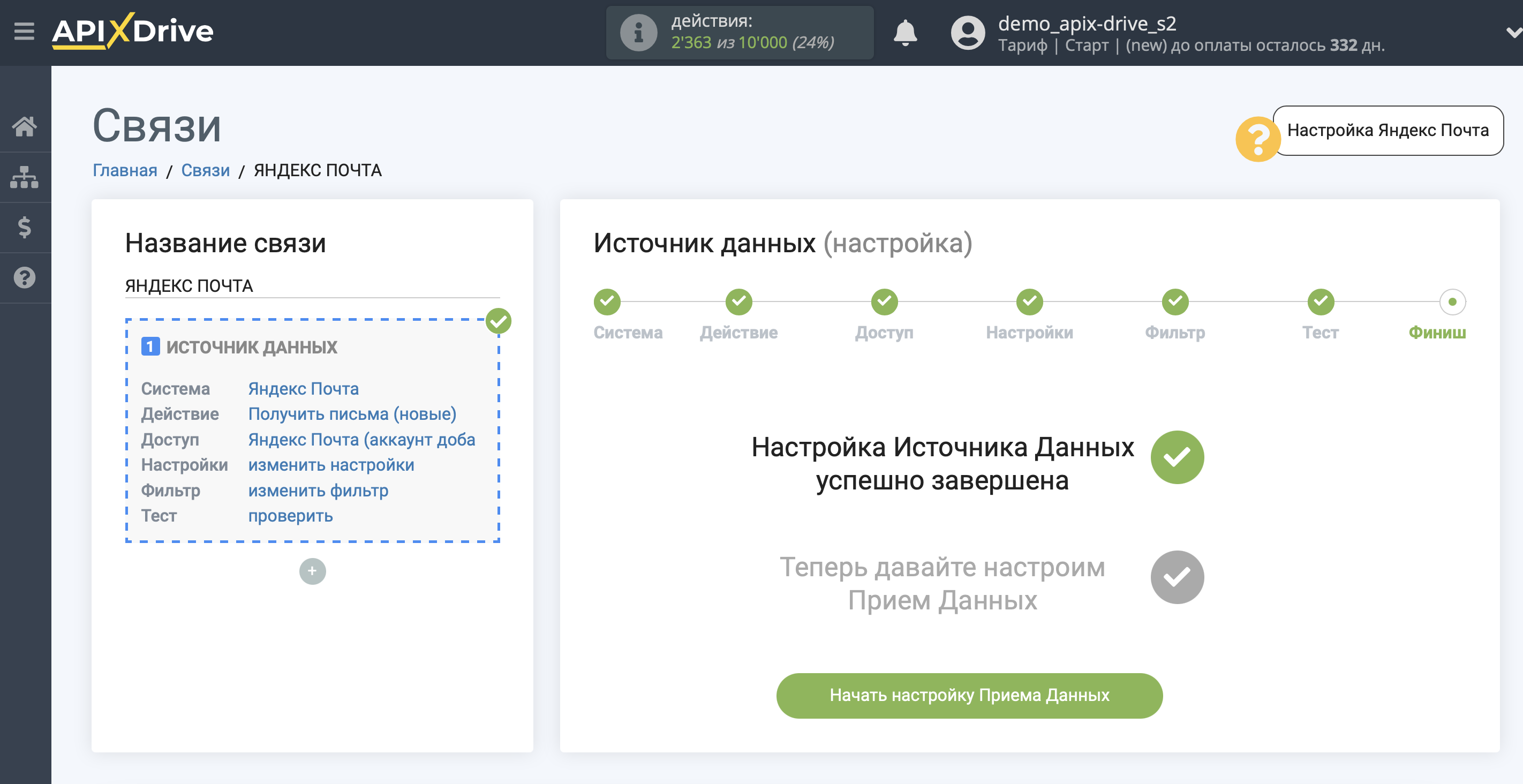
Task: Click the tariff line Тариф | Старт
Action: coord(1053,46)
